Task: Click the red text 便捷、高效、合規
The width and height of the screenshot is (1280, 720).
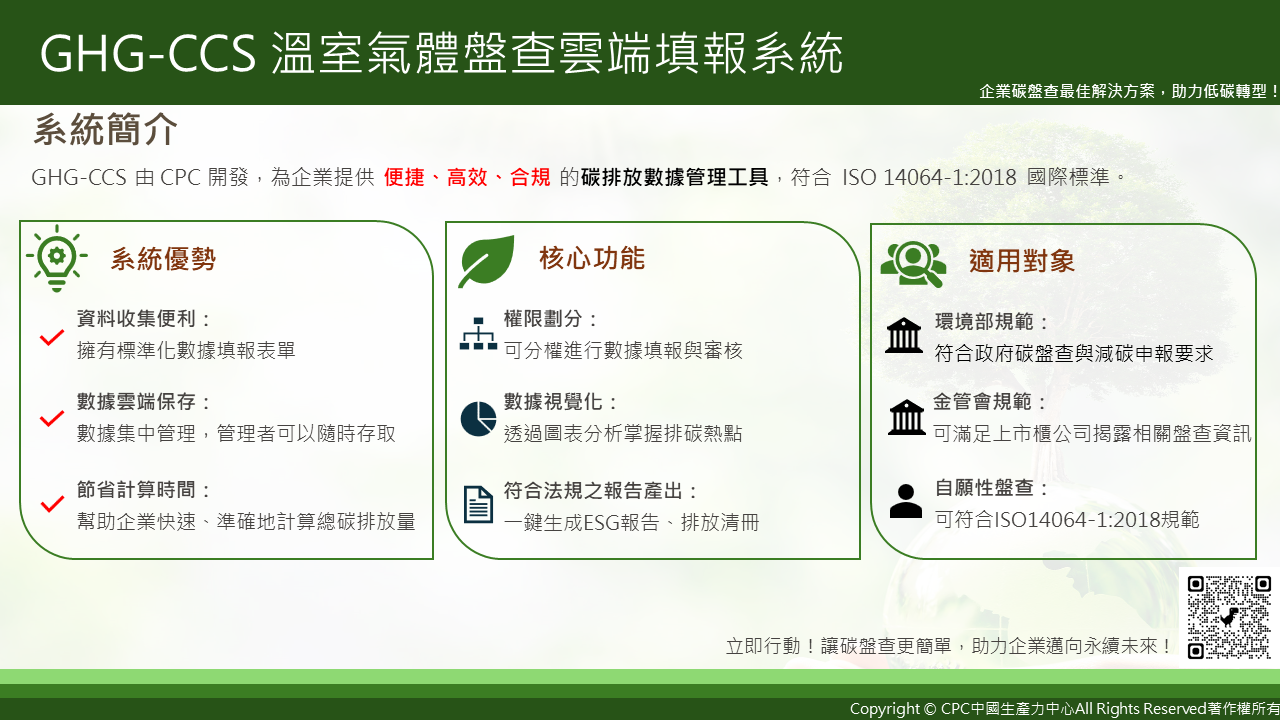Action: coord(467,178)
